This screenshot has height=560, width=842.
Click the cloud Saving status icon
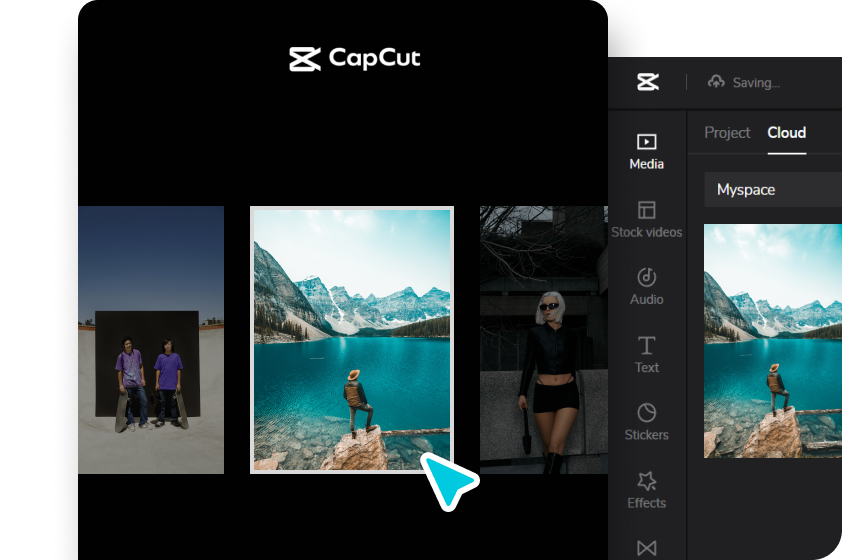coord(716,82)
